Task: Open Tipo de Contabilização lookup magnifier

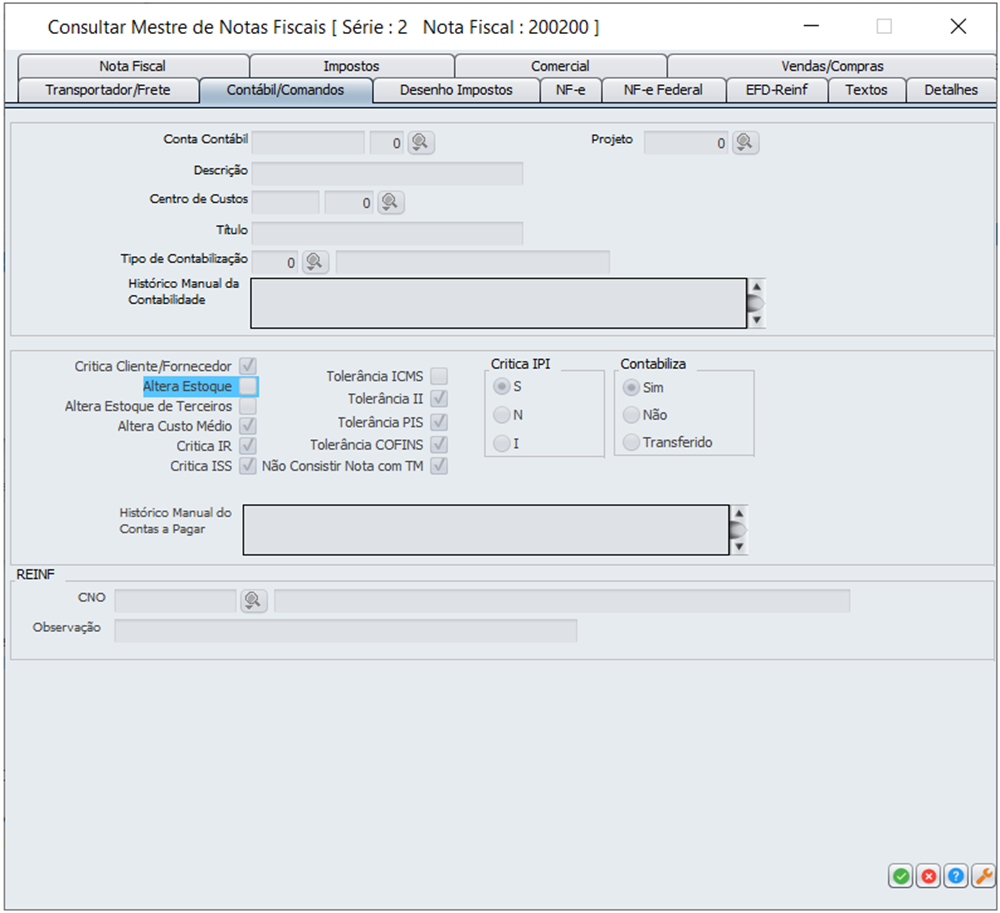Action: 314,262
